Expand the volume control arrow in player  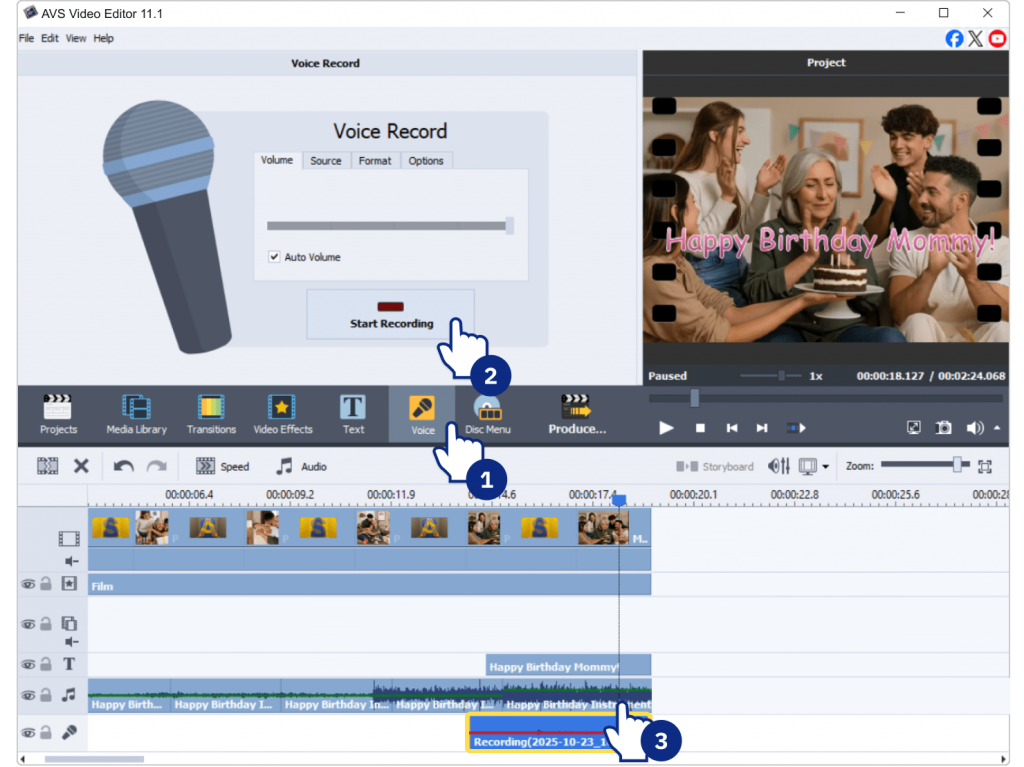point(997,428)
